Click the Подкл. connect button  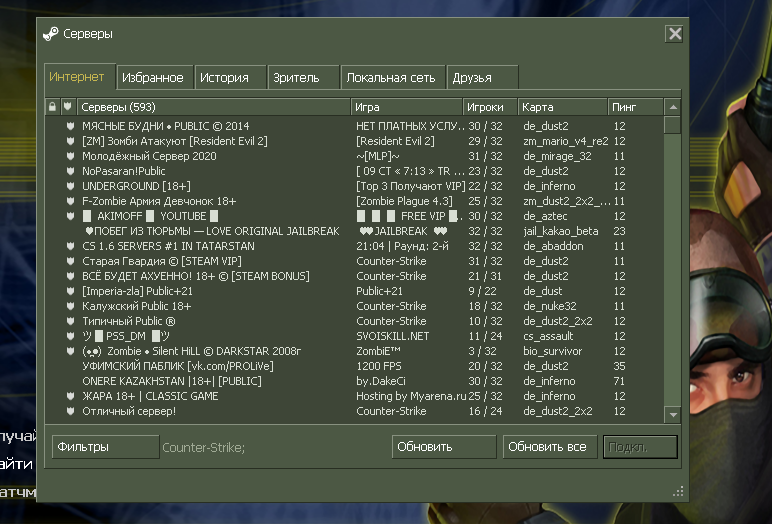[x=640, y=447]
